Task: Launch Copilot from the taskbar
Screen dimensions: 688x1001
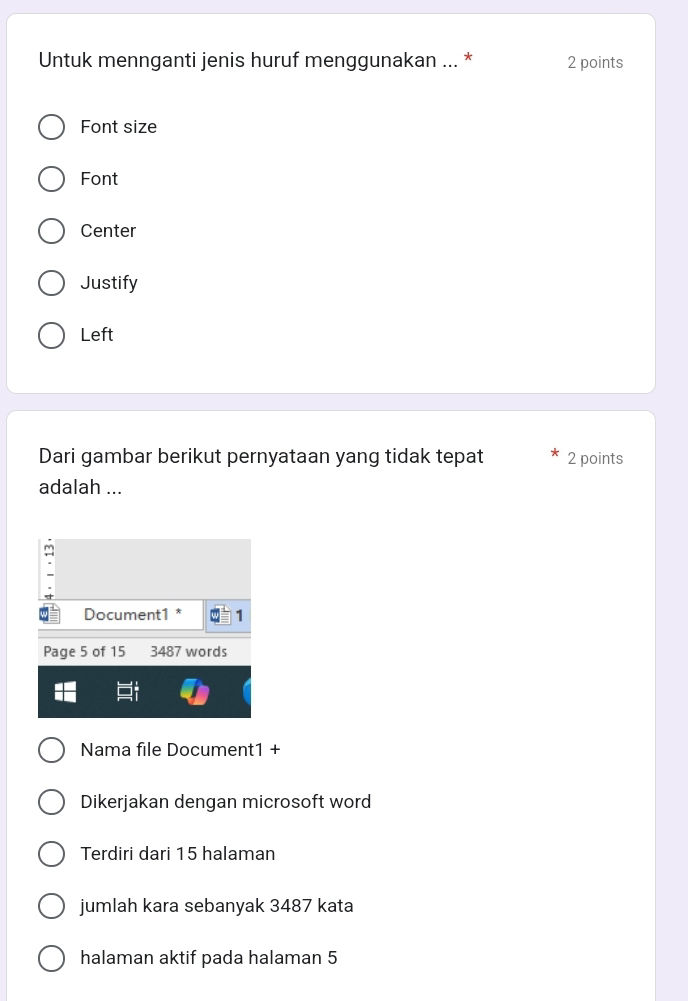Action: (x=197, y=691)
